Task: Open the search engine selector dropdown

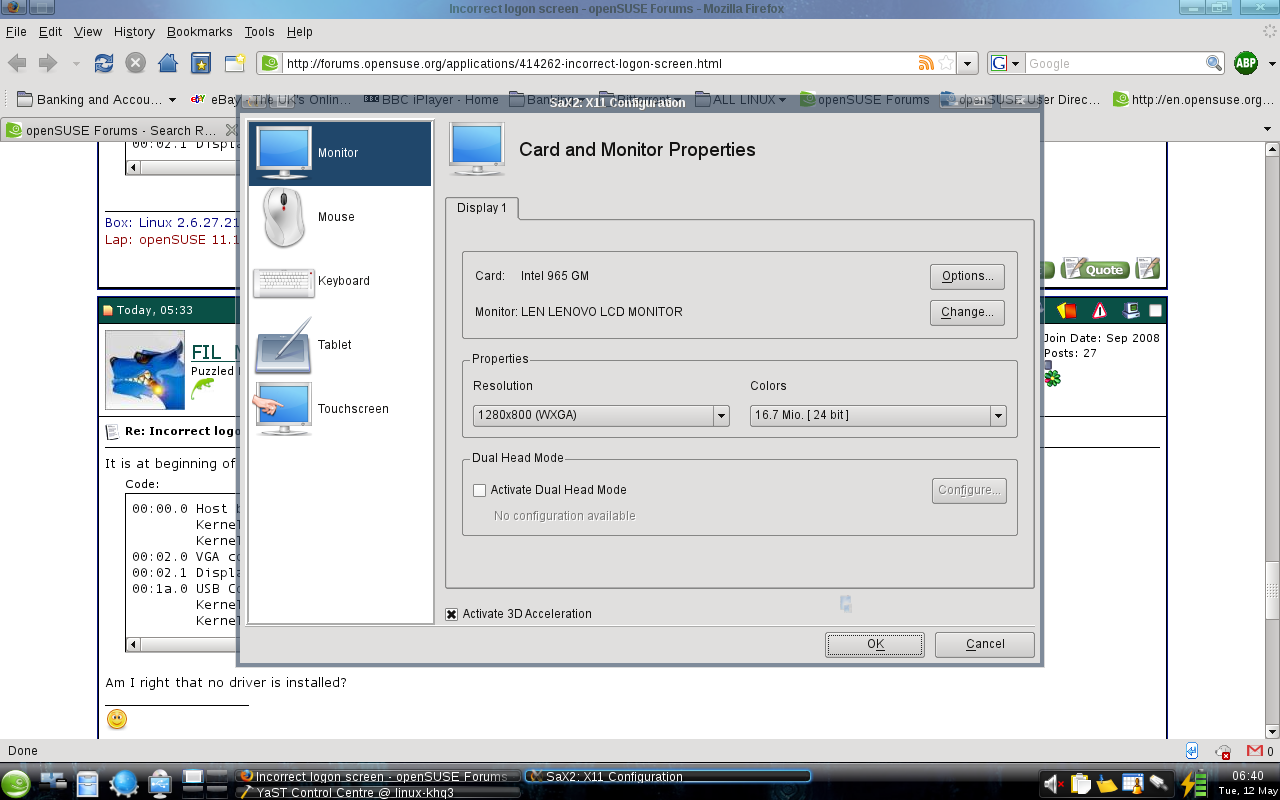Action: [x=1005, y=63]
